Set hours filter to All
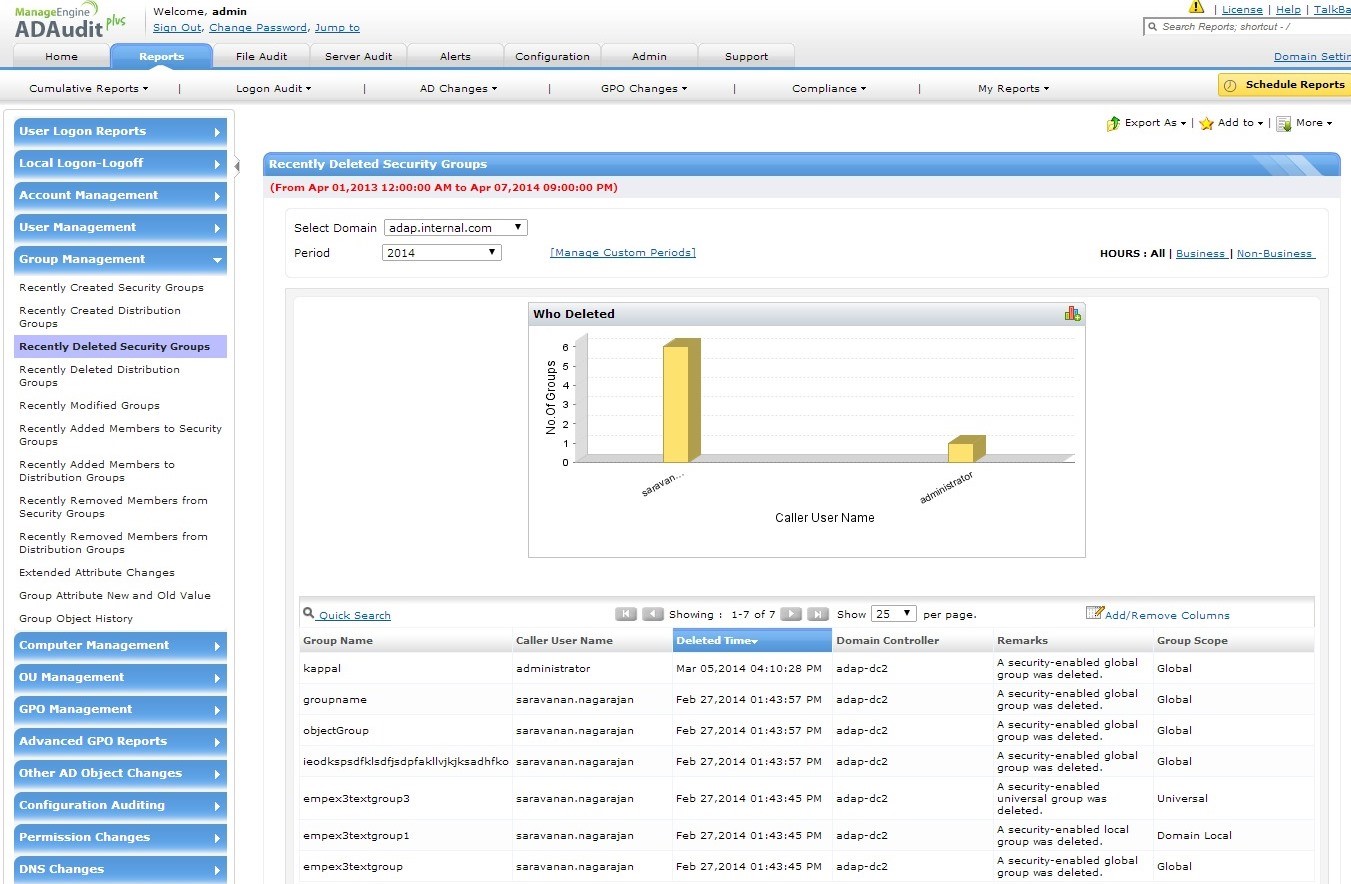Image resolution: width=1351 pixels, height=884 pixels. click(x=1157, y=254)
